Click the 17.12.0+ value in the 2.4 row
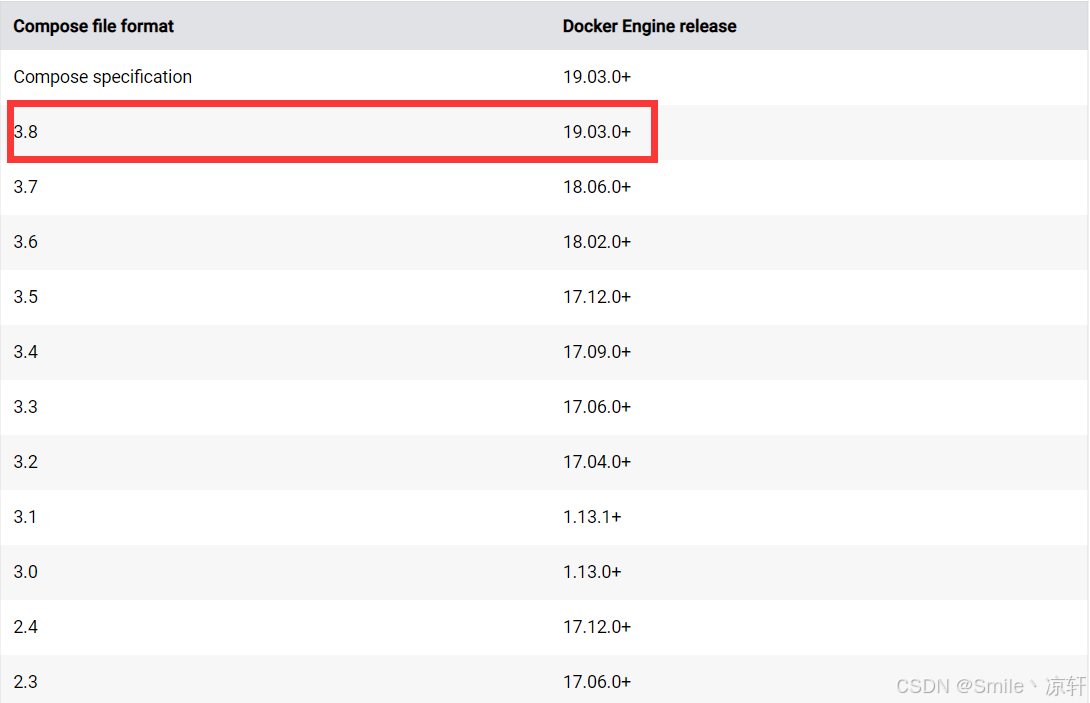 pos(596,627)
